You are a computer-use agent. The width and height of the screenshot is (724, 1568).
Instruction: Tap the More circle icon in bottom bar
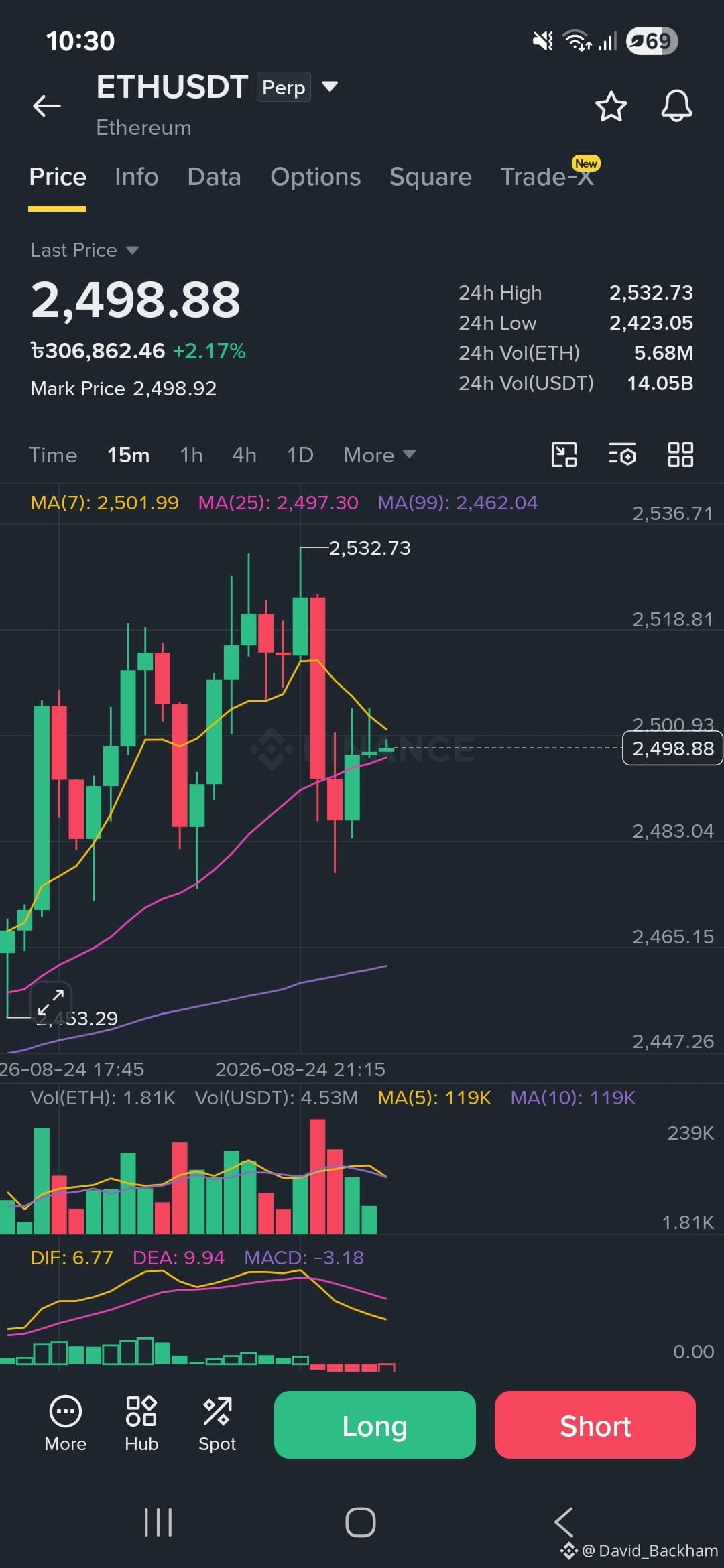pyautogui.click(x=66, y=1424)
